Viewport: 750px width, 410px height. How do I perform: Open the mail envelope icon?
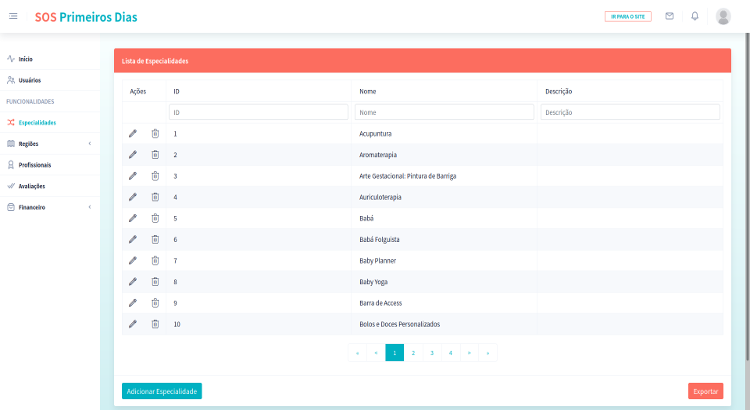tap(669, 16)
